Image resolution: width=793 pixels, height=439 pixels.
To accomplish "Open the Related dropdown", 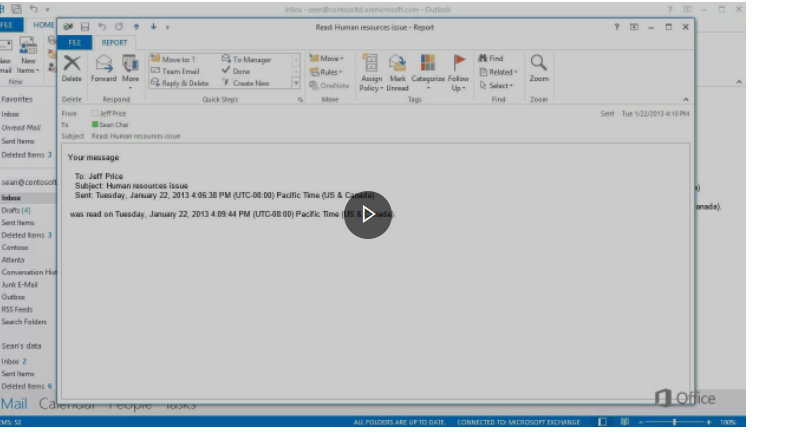I will [x=498, y=72].
